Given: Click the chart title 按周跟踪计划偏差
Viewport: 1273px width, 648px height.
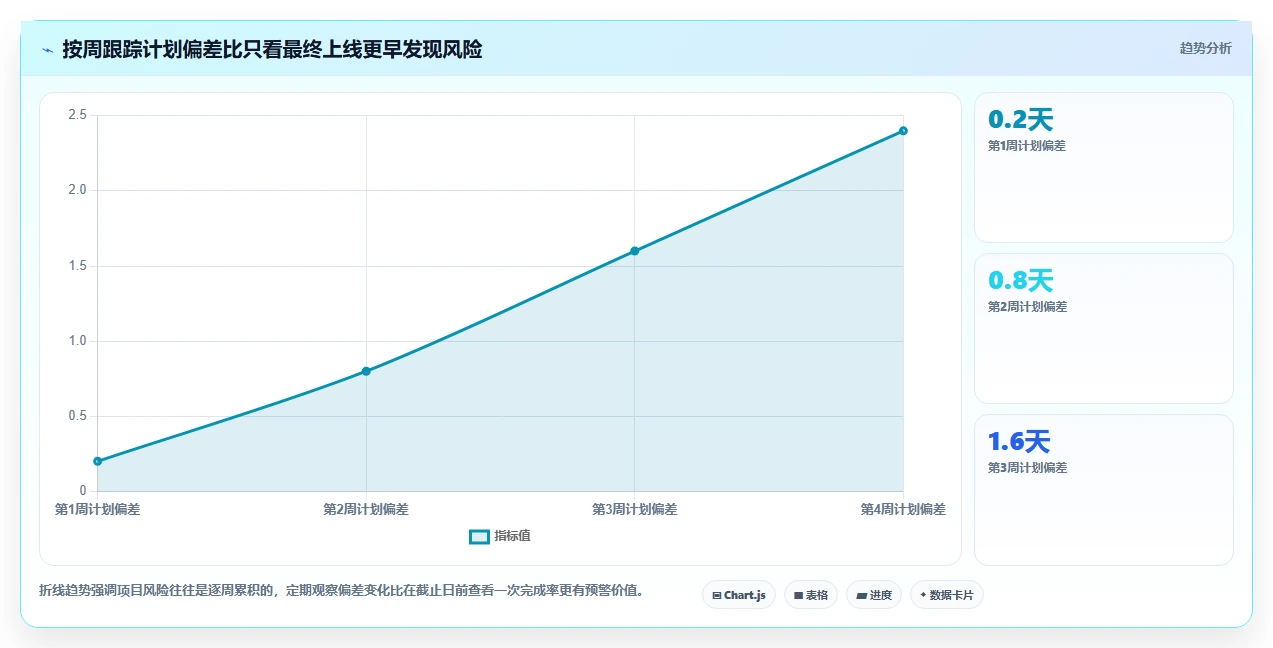Looking at the screenshot, I should [x=272, y=50].
